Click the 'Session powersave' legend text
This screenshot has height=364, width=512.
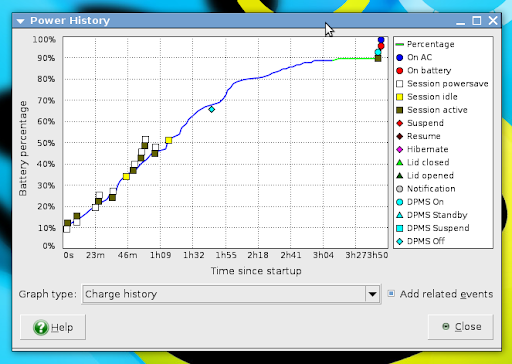coord(448,84)
